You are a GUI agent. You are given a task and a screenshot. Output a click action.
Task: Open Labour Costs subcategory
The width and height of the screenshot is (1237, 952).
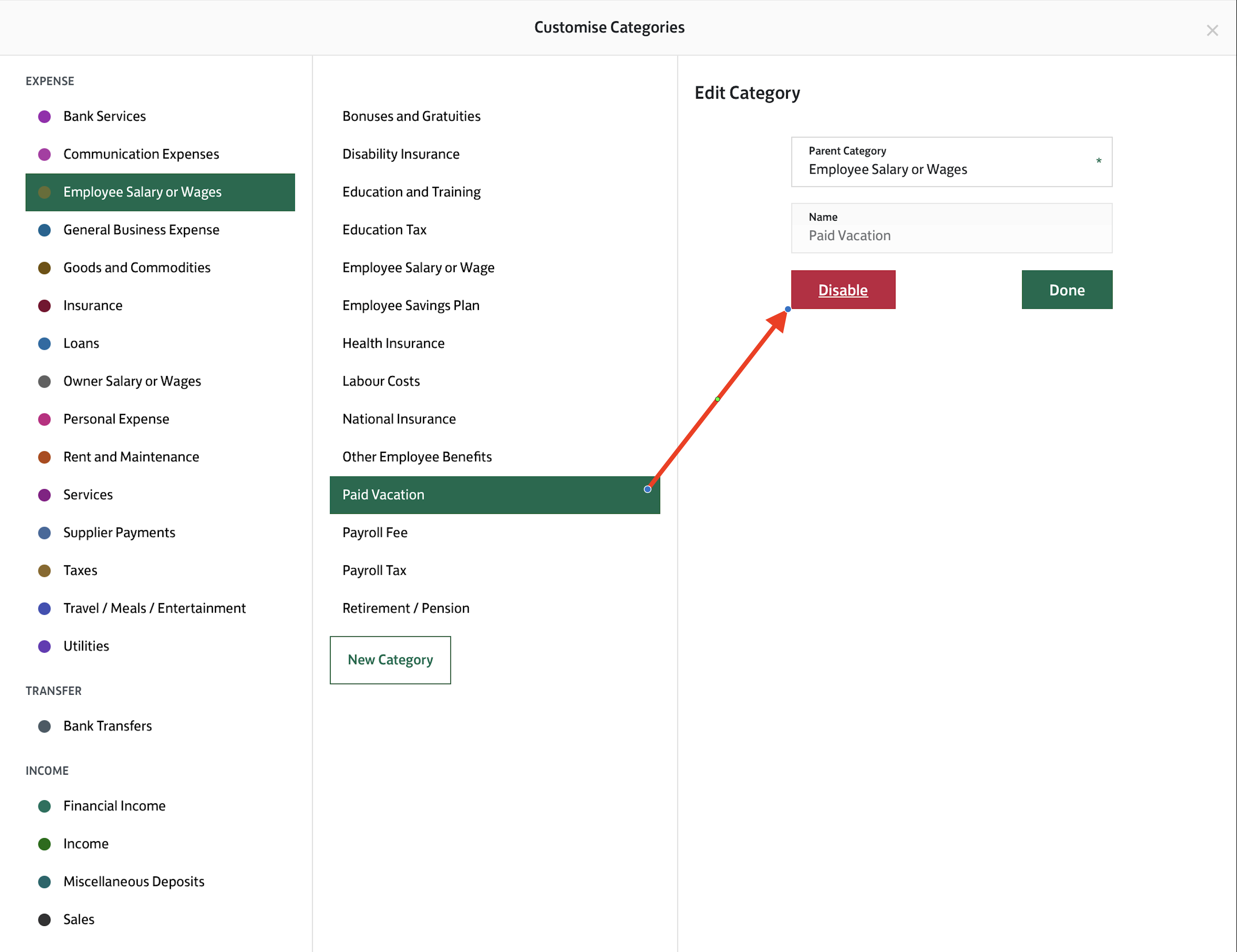pos(494,381)
